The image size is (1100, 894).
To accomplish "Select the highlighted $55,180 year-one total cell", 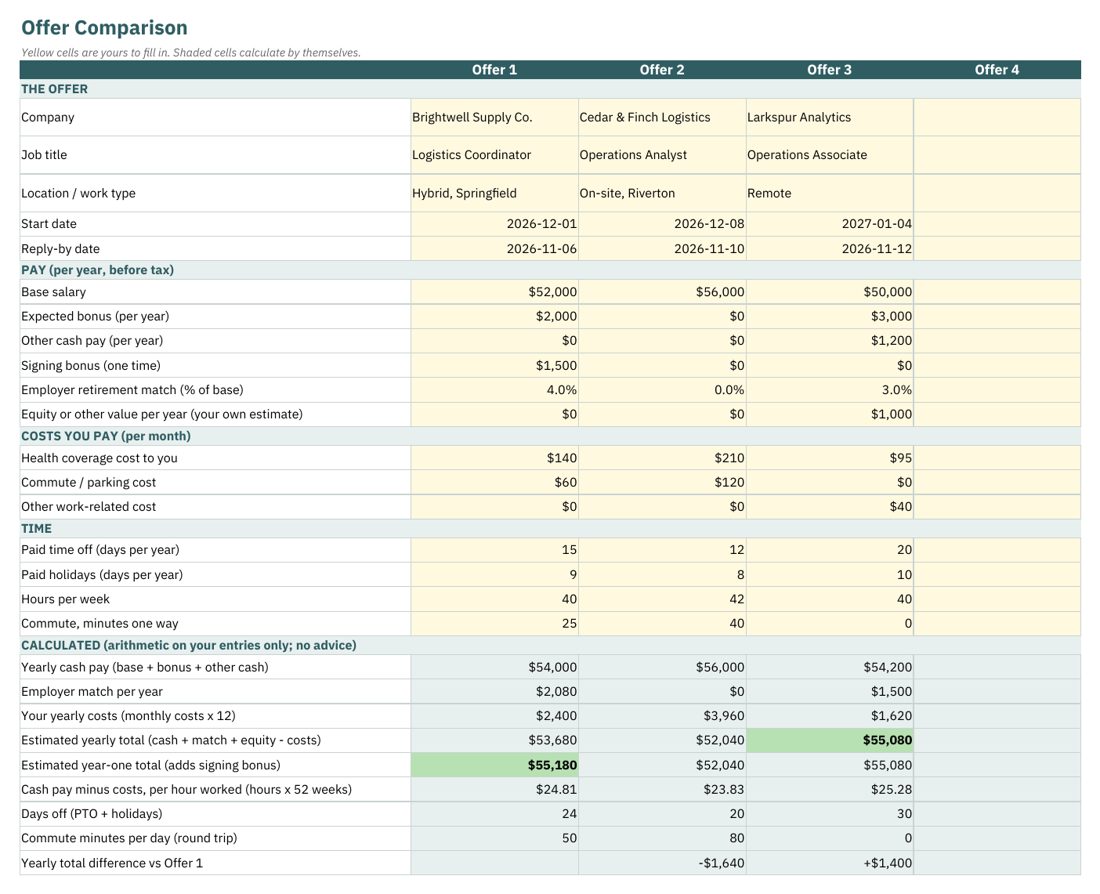I will point(495,765).
